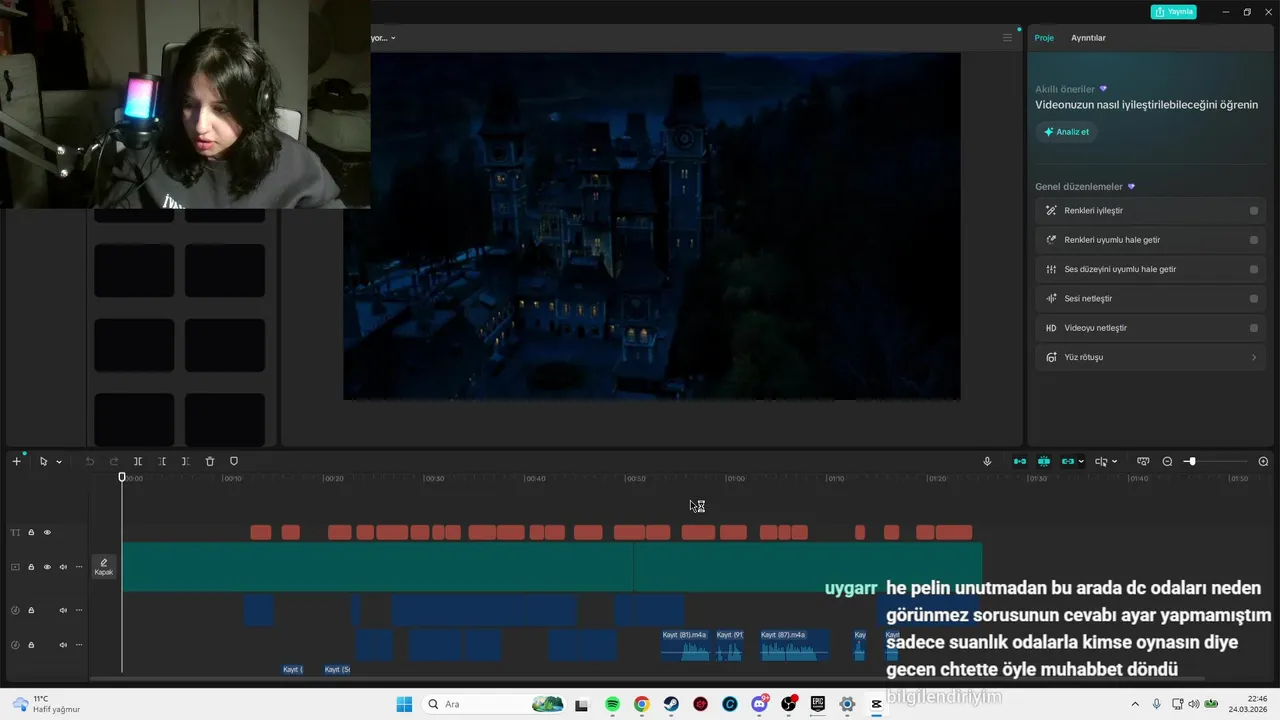Image resolution: width=1280 pixels, height=720 pixels.
Task: Enable Renkleri iyileştir option
Action: [1254, 211]
